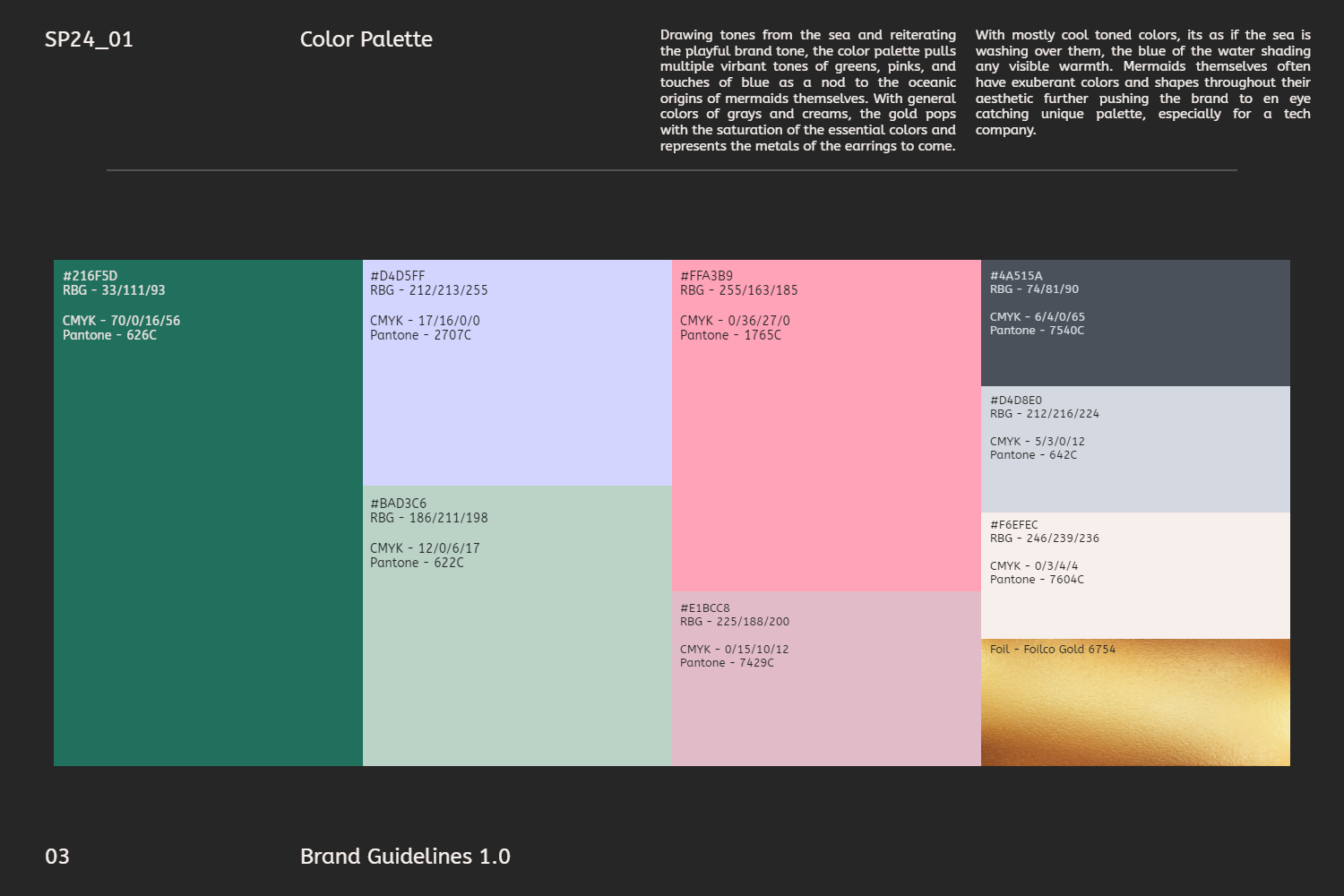
Task: Click the text 'RBG - 212/216/224'
Action: coord(1045,414)
